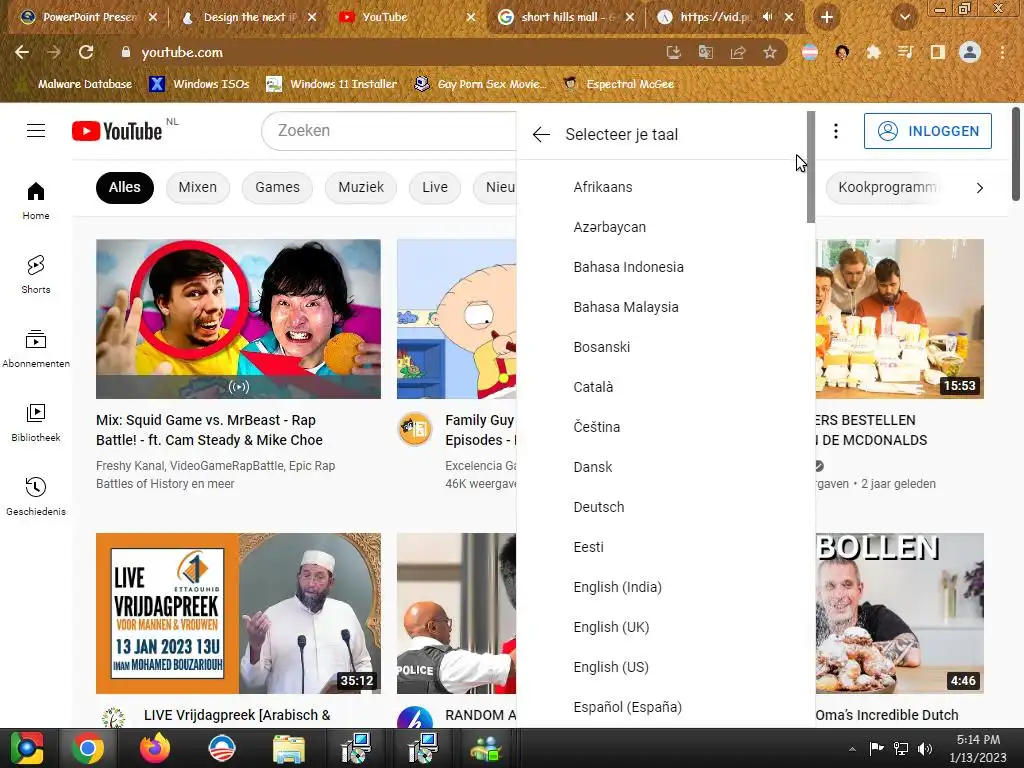Open the Espectral McGee bookmark
Viewport: 1024px width, 768px height.
(619, 84)
